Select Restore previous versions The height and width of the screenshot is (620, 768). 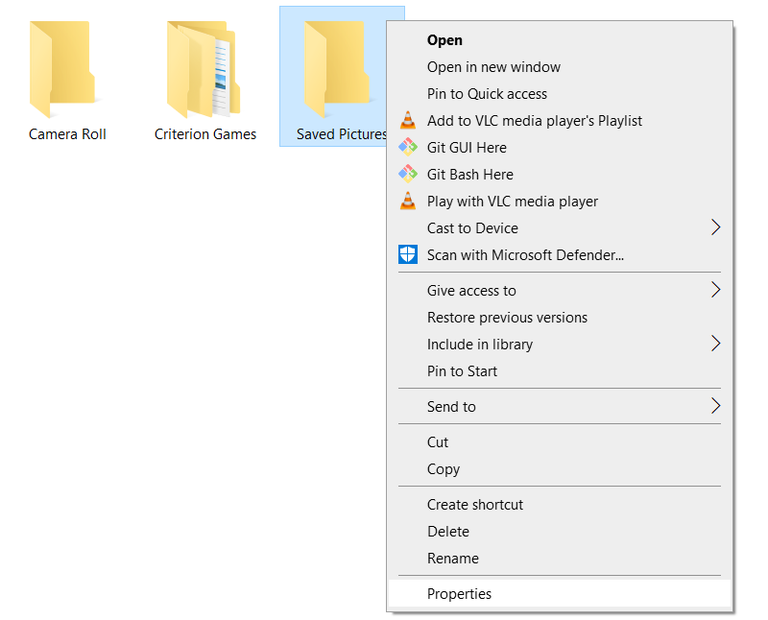(507, 318)
